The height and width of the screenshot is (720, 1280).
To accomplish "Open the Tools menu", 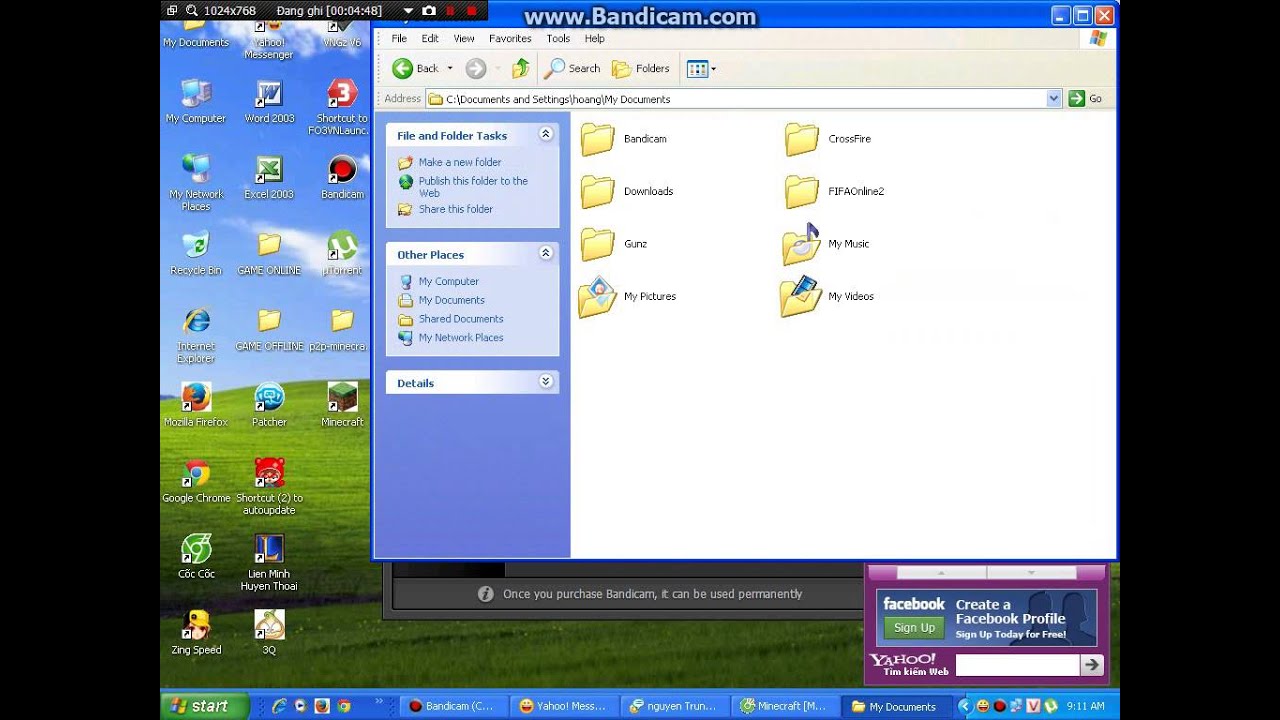I will (x=558, y=38).
